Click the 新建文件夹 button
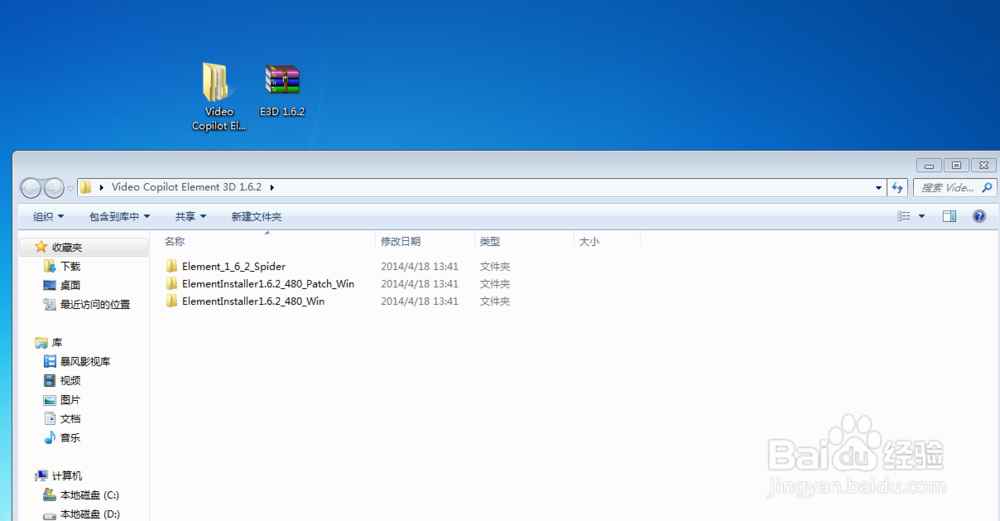The image size is (1000, 521). click(256, 217)
